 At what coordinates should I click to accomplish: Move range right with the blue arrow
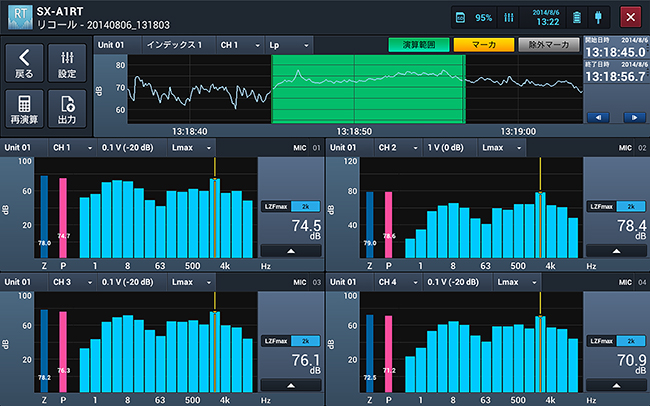click(634, 118)
